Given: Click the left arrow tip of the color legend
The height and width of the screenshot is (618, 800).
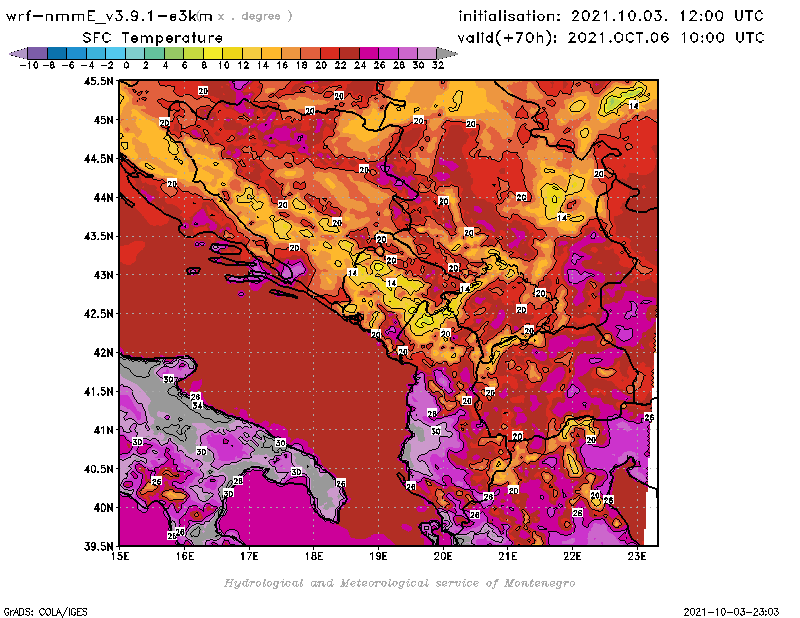Looking at the screenshot, I should pyautogui.click(x=14, y=54).
